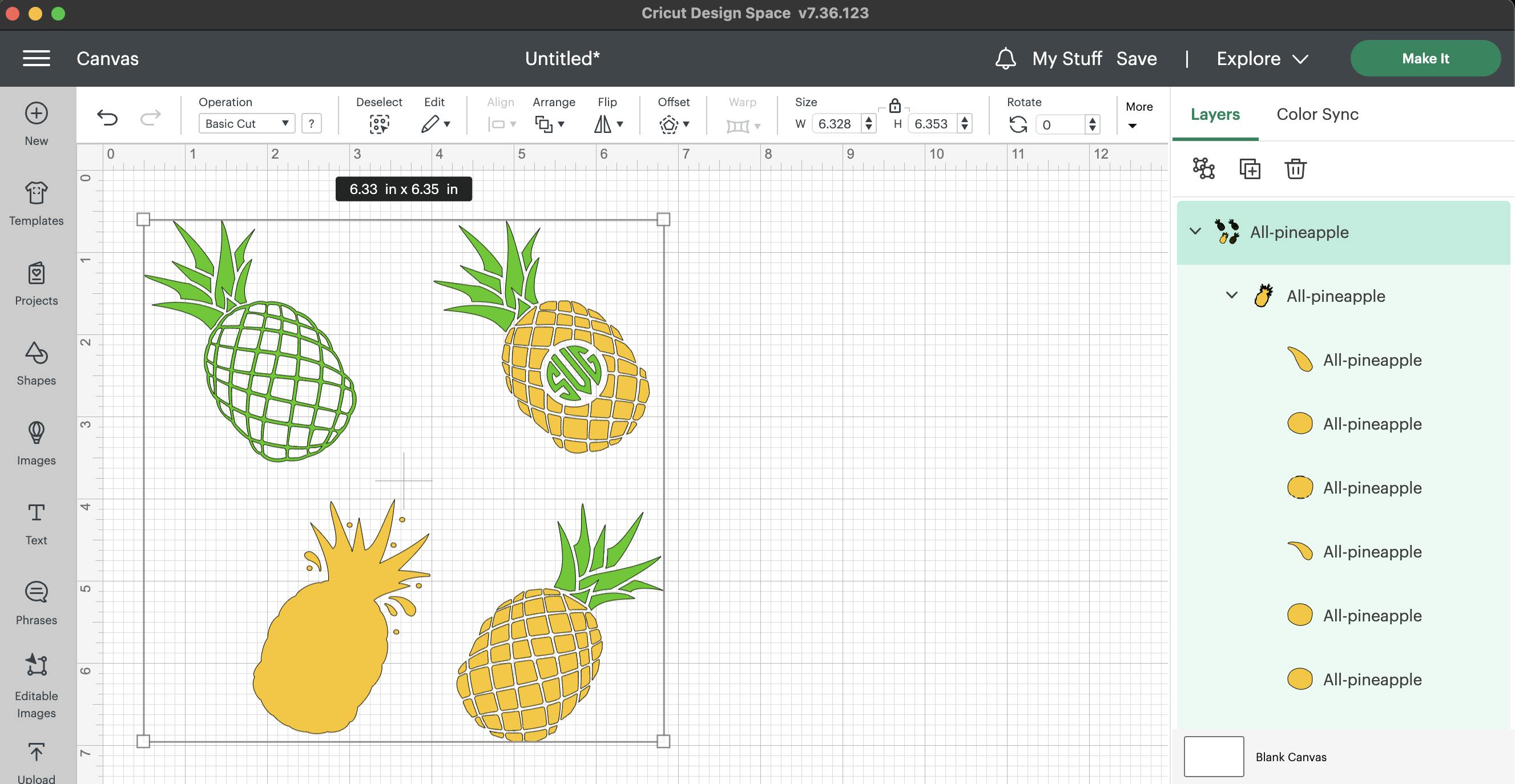1515x784 pixels.
Task: Delete selected layer with trash icon
Action: pyautogui.click(x=1295, y=169)
